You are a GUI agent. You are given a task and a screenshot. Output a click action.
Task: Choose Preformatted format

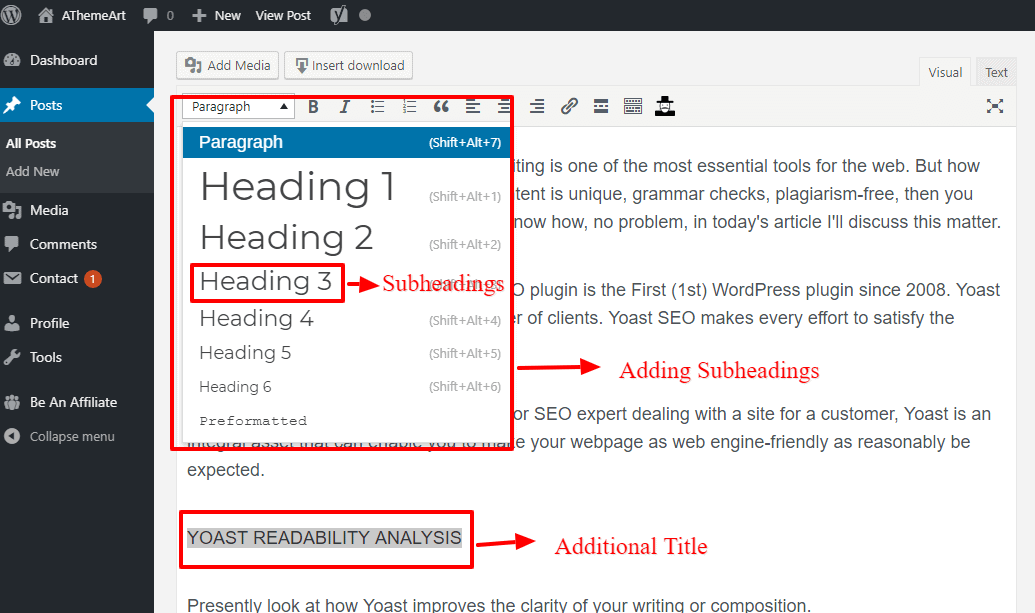347,421
